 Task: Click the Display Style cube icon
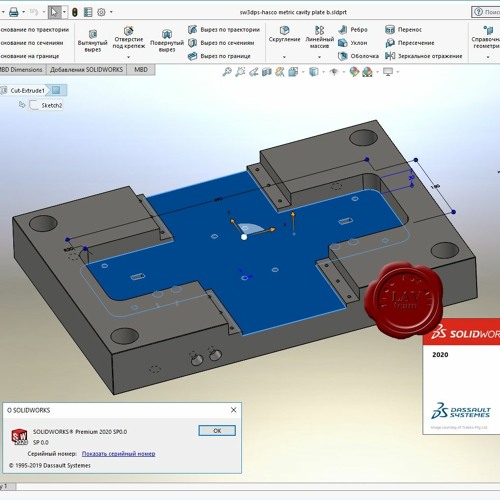pos(314,72)
